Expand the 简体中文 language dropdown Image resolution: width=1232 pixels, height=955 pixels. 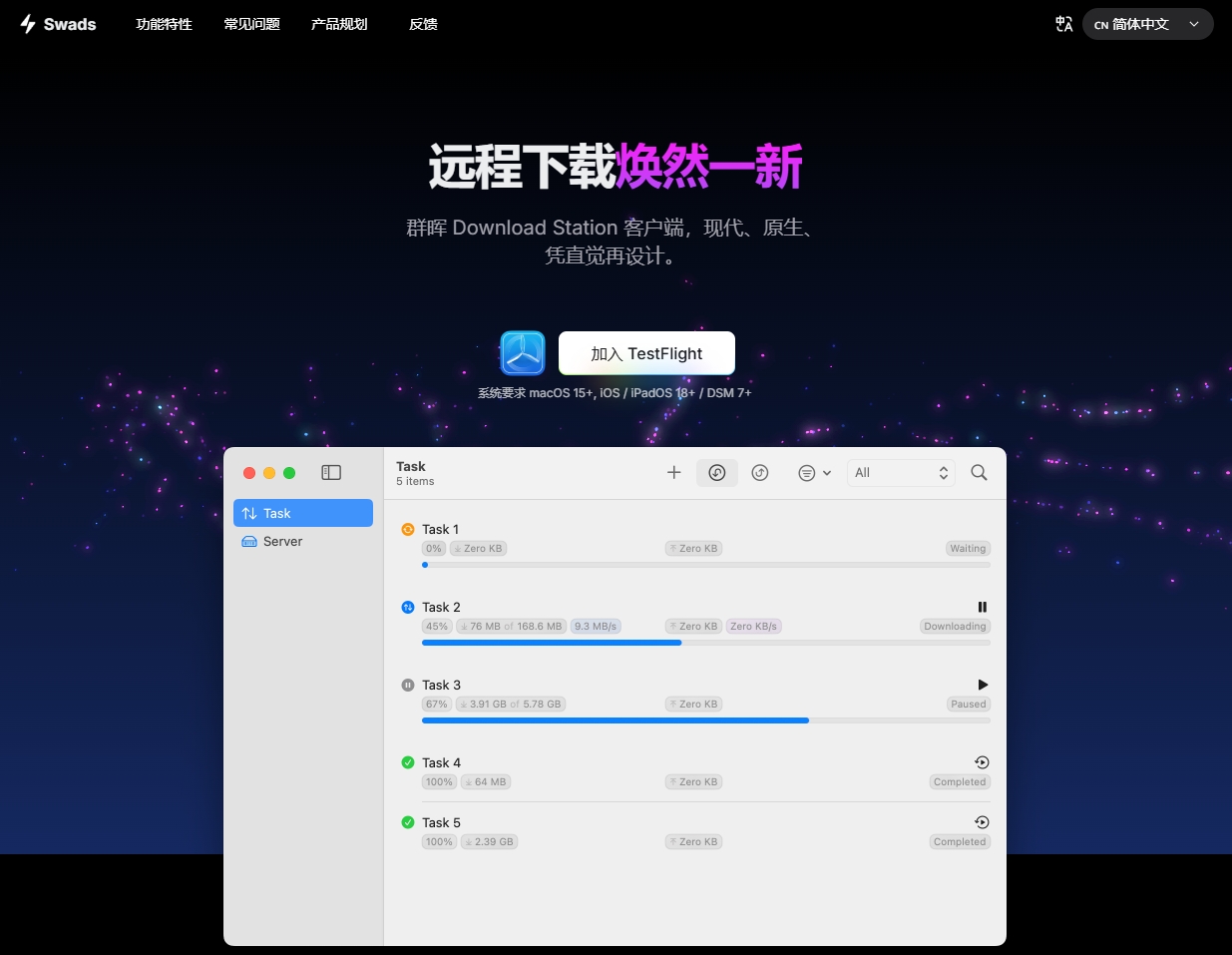[1147, 24]
